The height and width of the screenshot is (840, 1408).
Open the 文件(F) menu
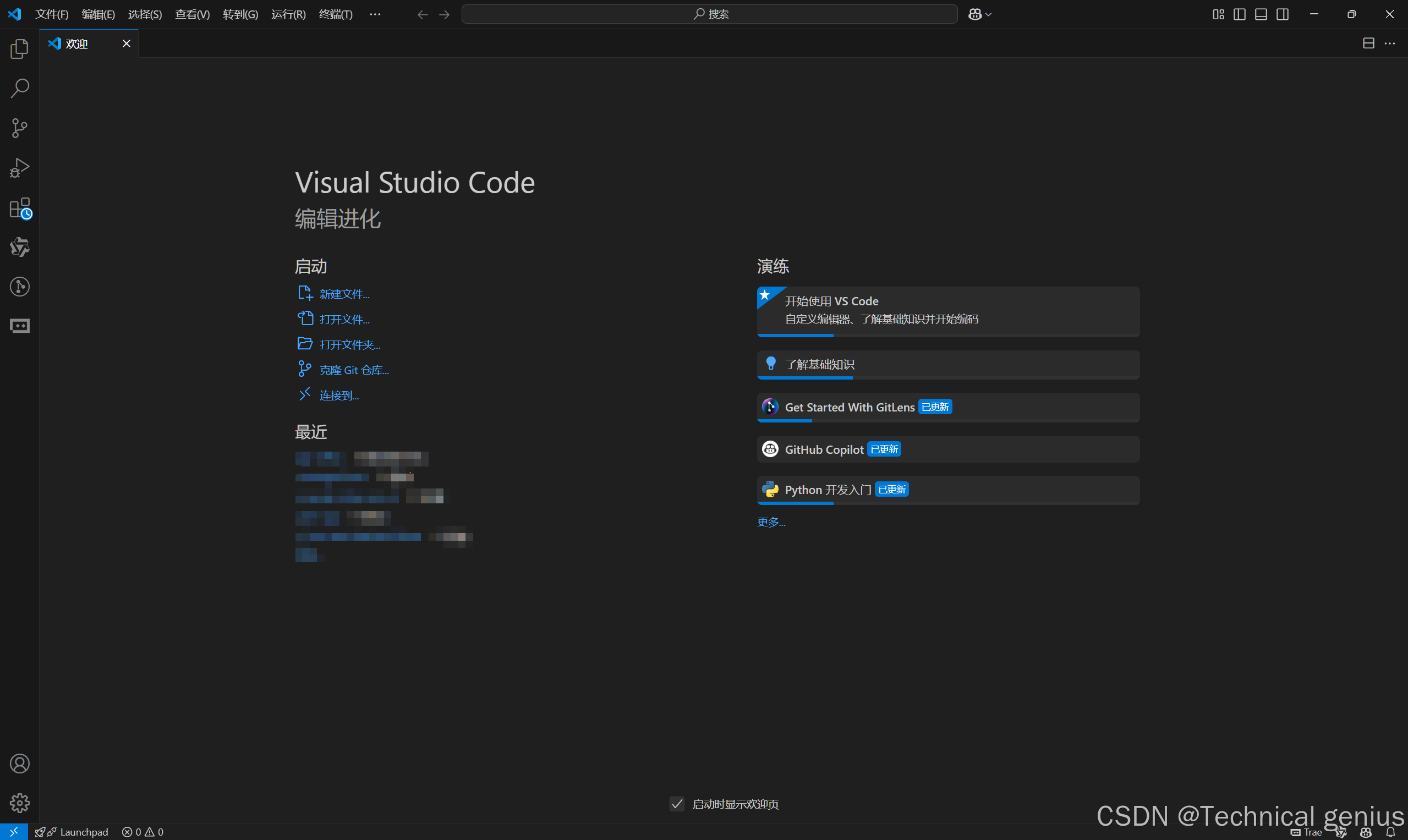(52, 14)
